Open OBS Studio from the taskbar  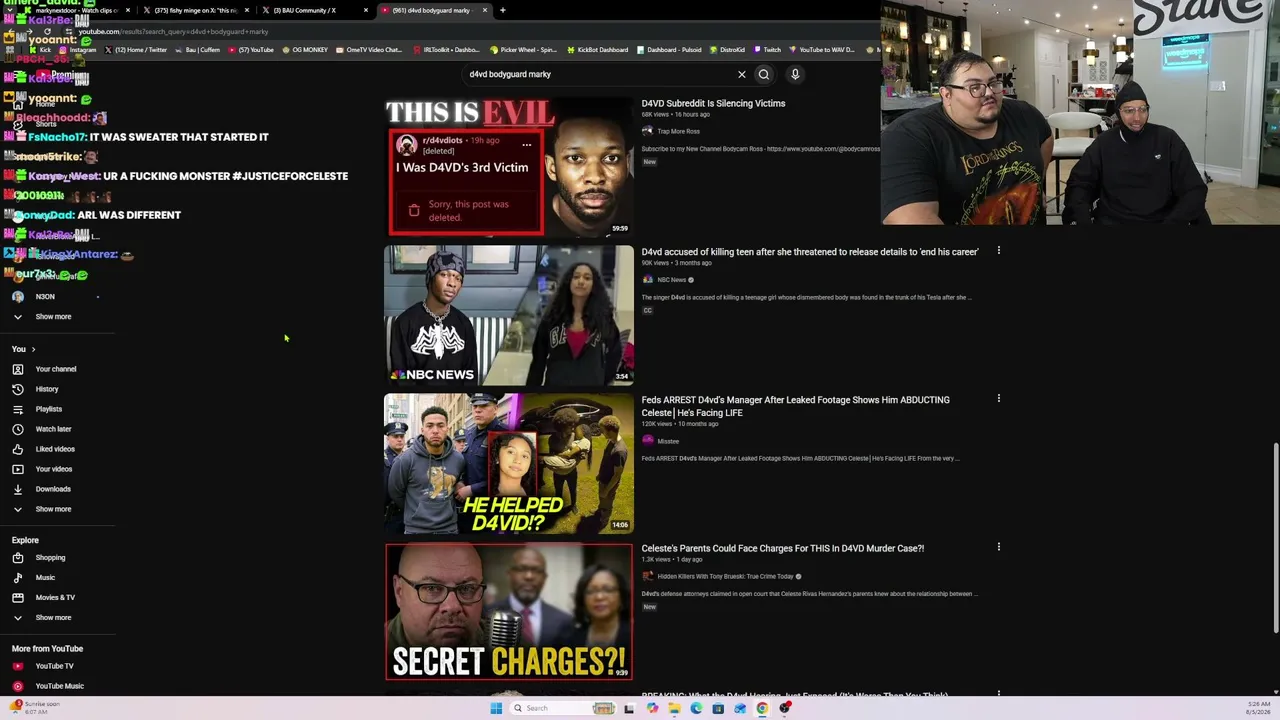(x=786, y=708)
